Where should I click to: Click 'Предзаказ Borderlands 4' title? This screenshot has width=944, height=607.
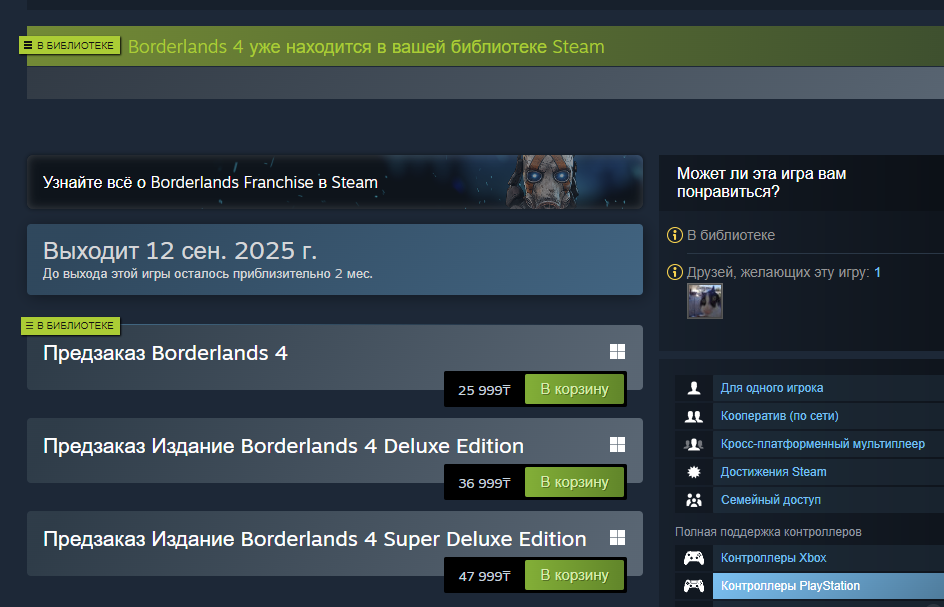pos(165,353)
